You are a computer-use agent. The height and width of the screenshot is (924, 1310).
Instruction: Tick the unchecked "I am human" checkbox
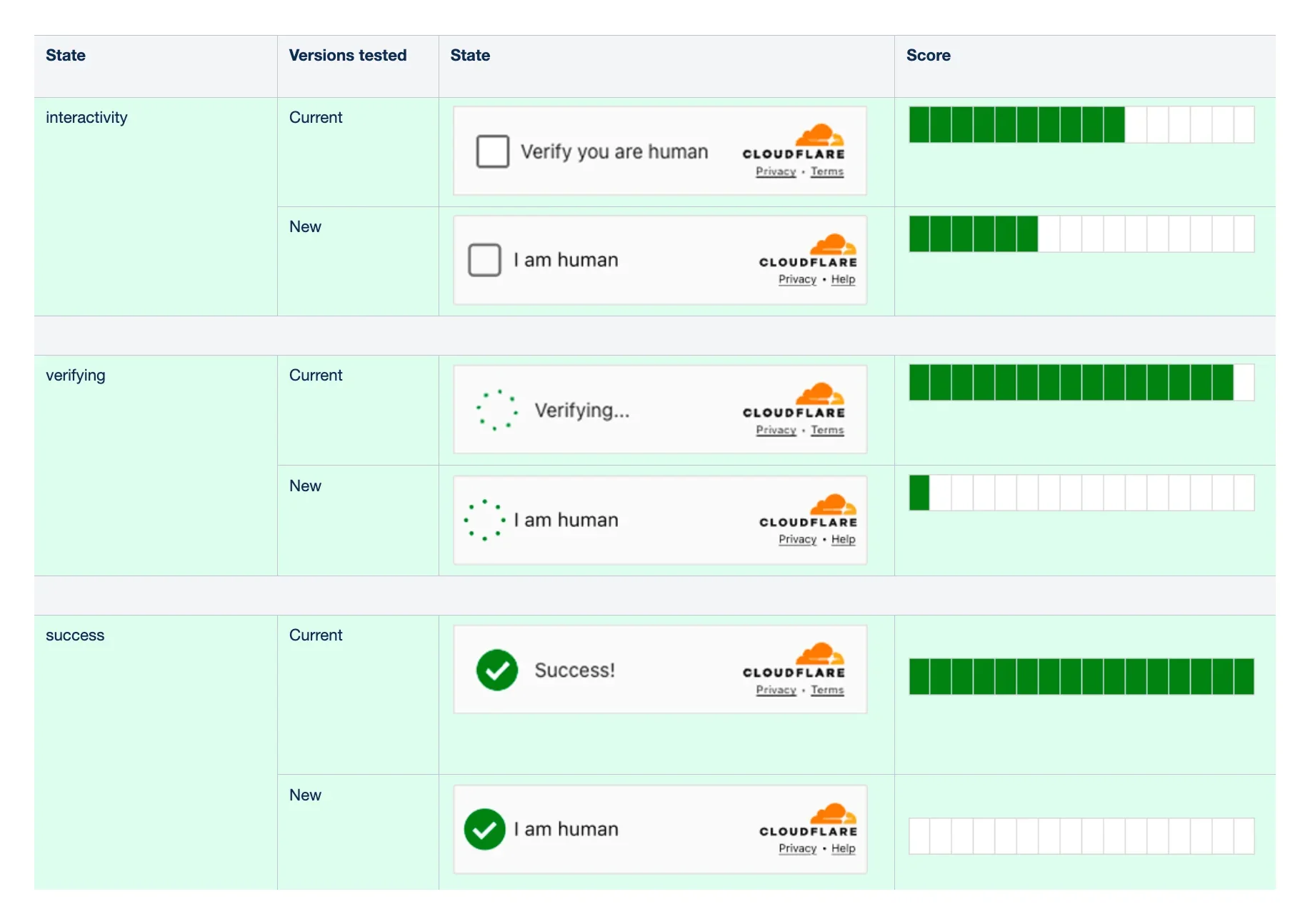(484, 260)
